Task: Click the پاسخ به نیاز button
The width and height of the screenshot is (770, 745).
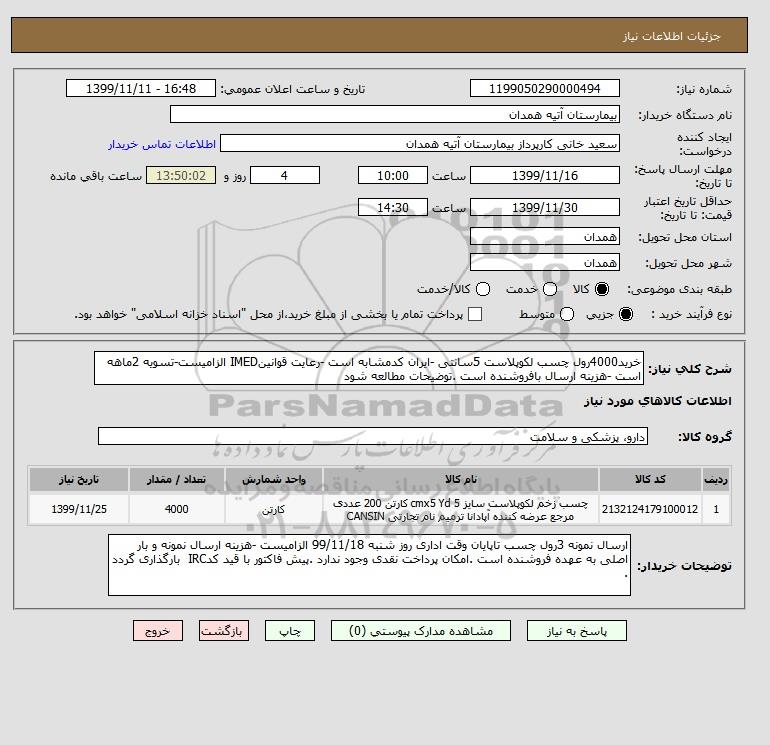Action: point(577,631)
